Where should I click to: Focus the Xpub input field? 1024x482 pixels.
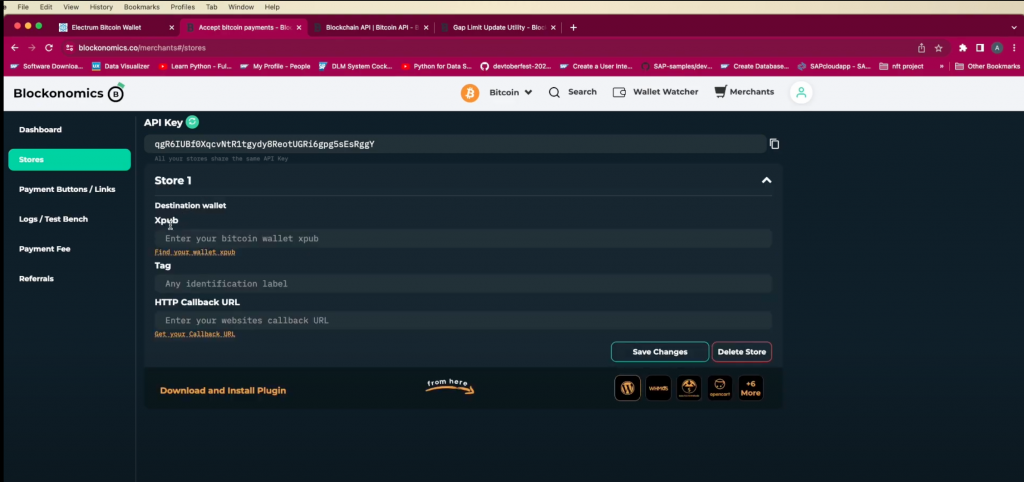[463, 238]
